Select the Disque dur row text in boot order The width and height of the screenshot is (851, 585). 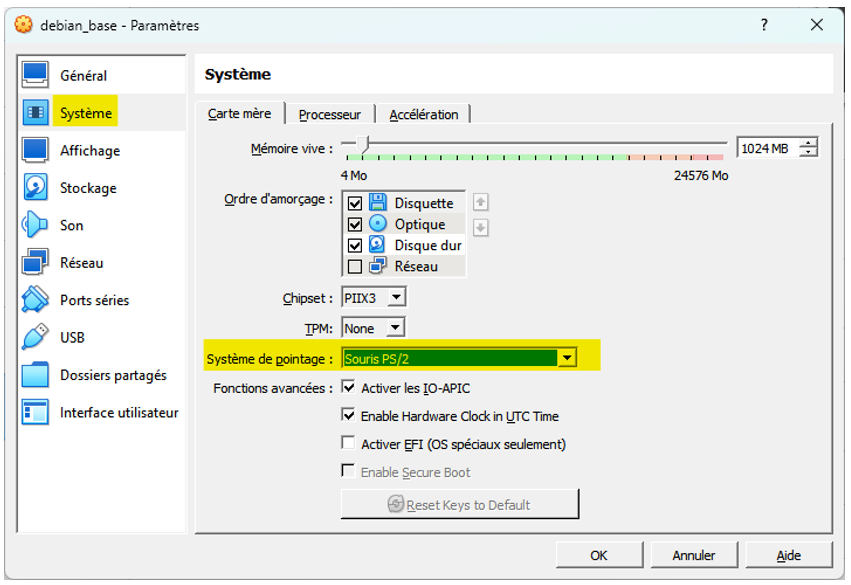428,245
